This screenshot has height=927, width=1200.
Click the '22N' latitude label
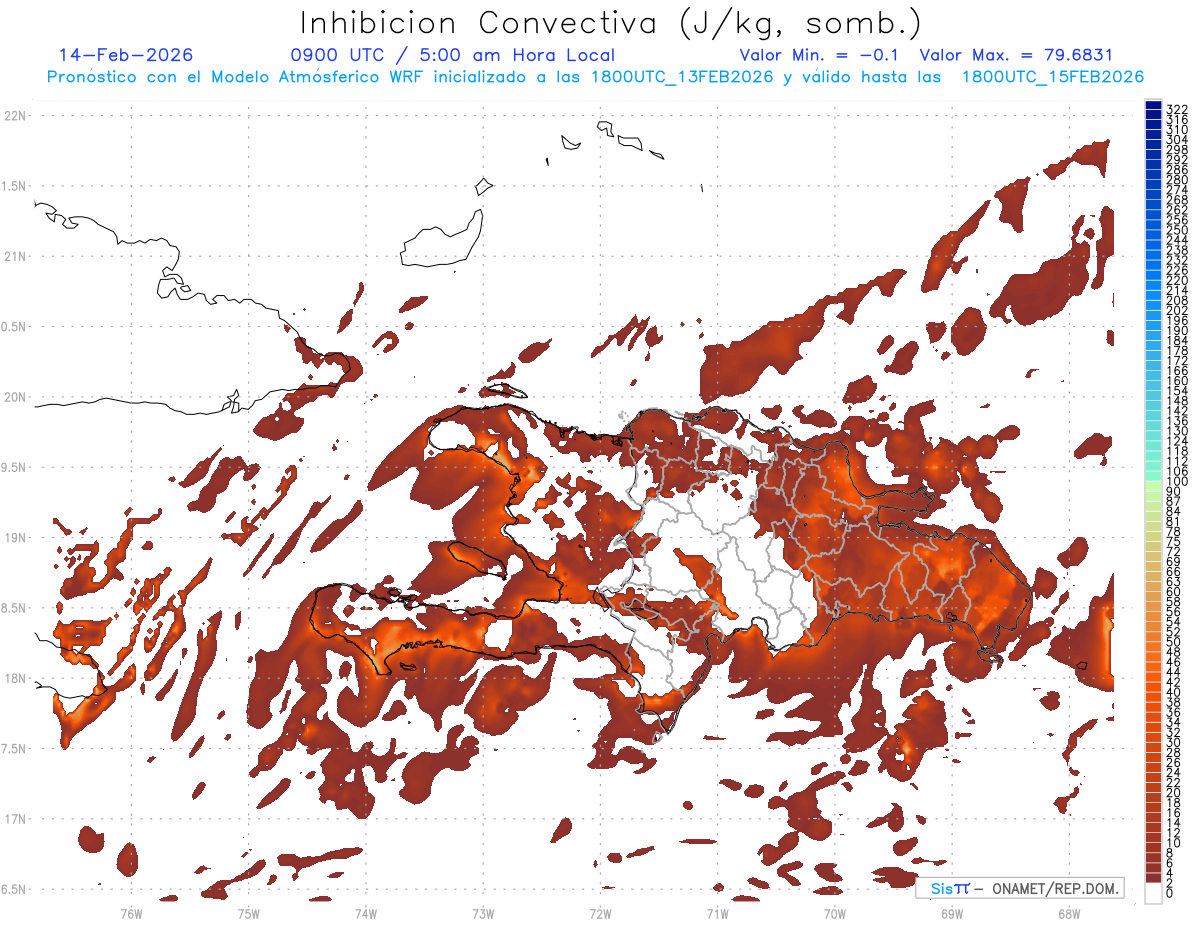click(x=15, y=116)
